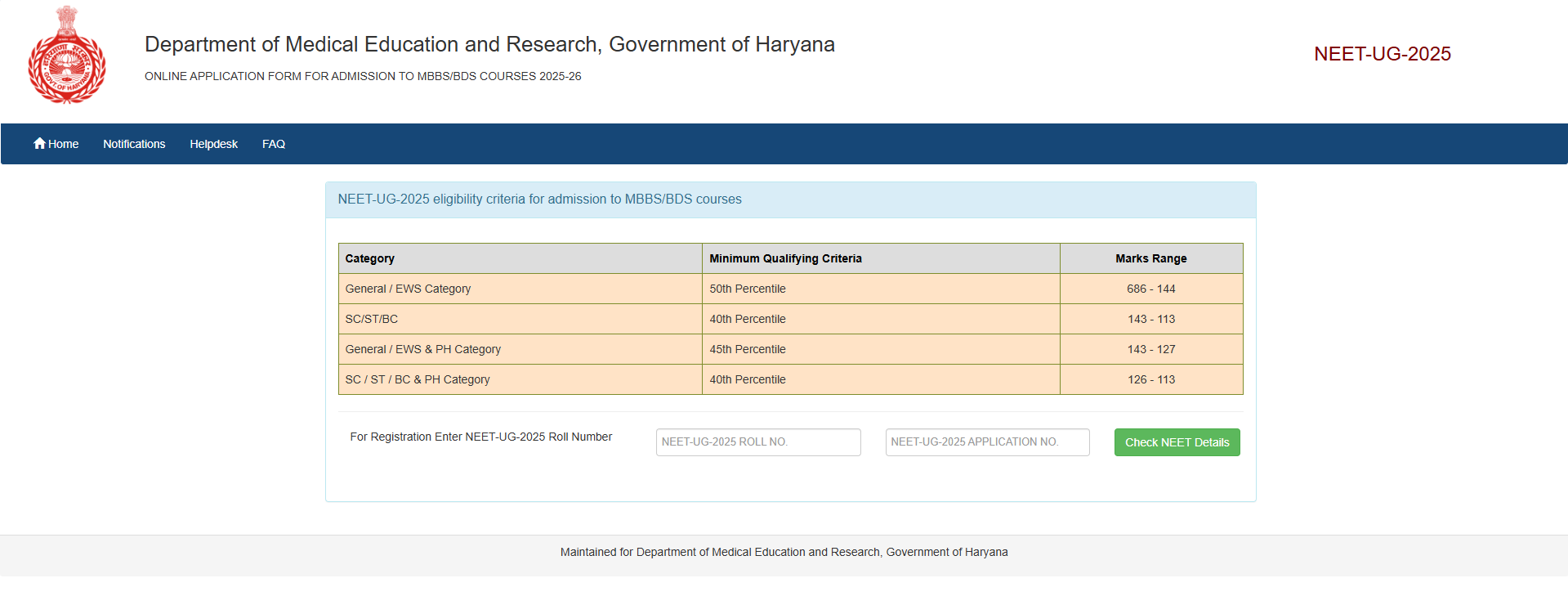Click the 686 - 144 marks range cell

click(1150, 289)
